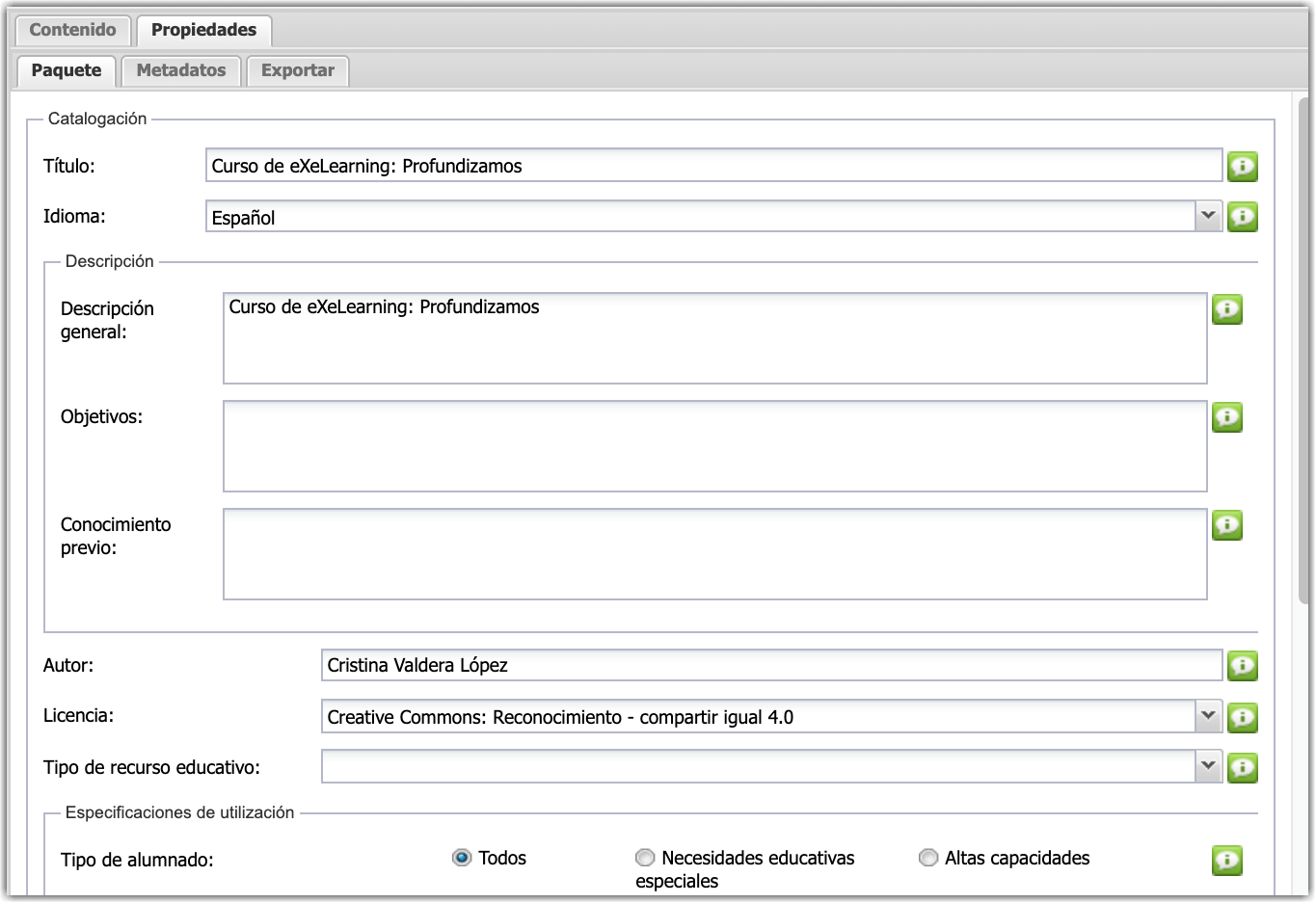Screen dimensions: 1316x903
Task: Click the green info icon for Objetivos
Action: pos(1227,417)
